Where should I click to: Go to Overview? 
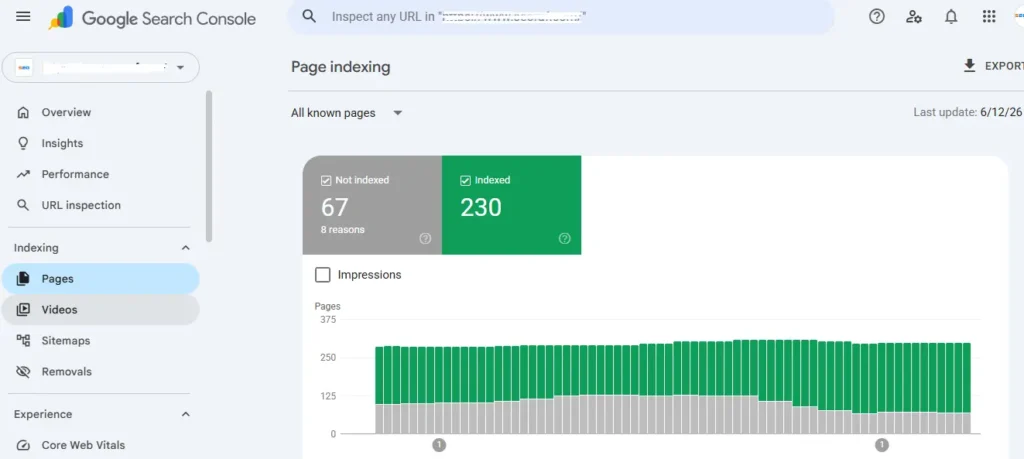tap(101, 112)
